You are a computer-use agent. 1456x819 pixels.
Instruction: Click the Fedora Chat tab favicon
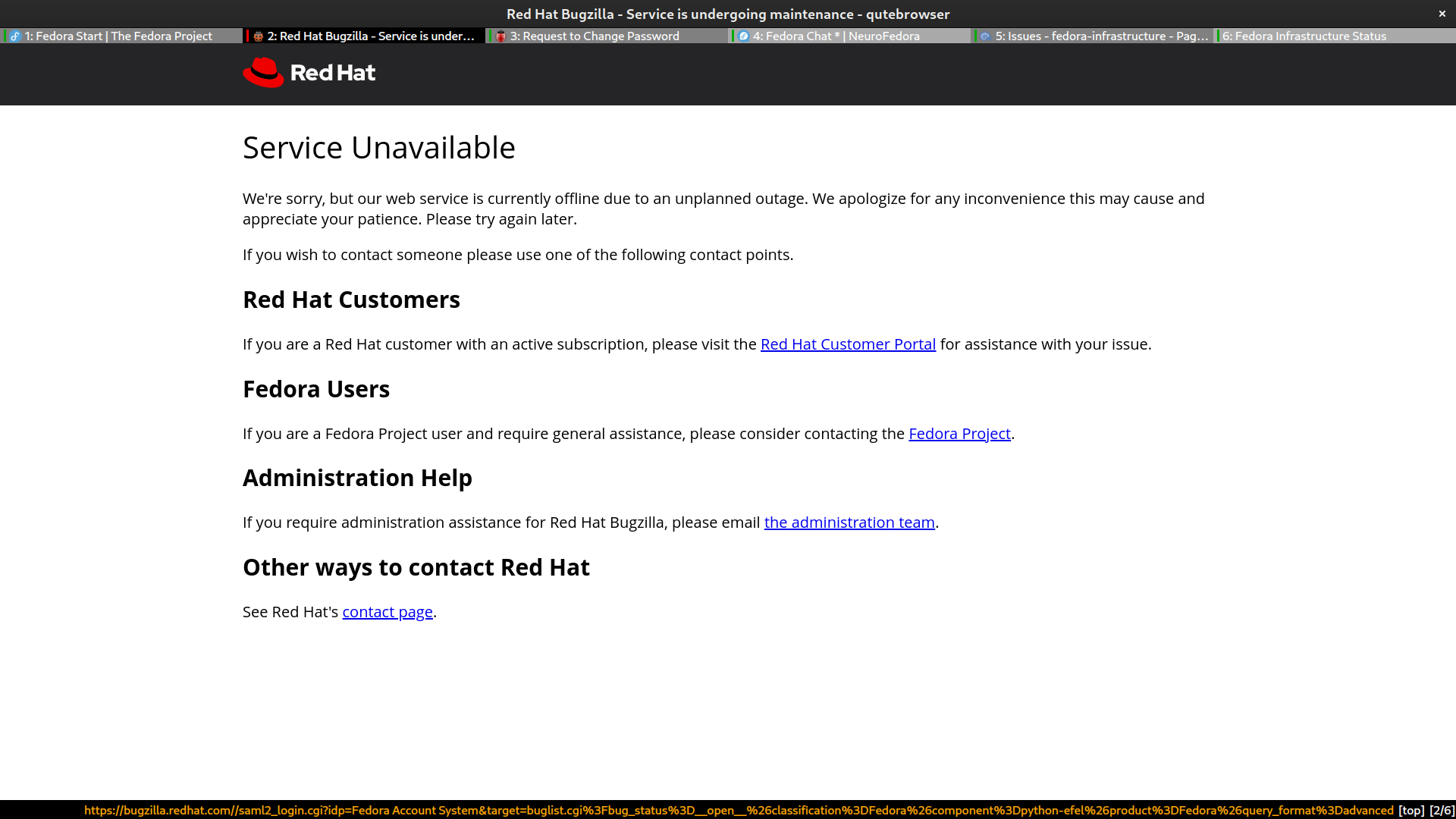[x=743, y=36]
